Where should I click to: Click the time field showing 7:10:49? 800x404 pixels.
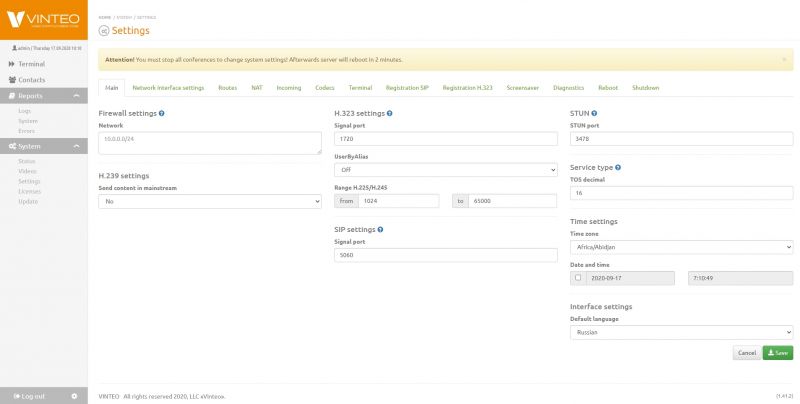[x=740, y=279]
